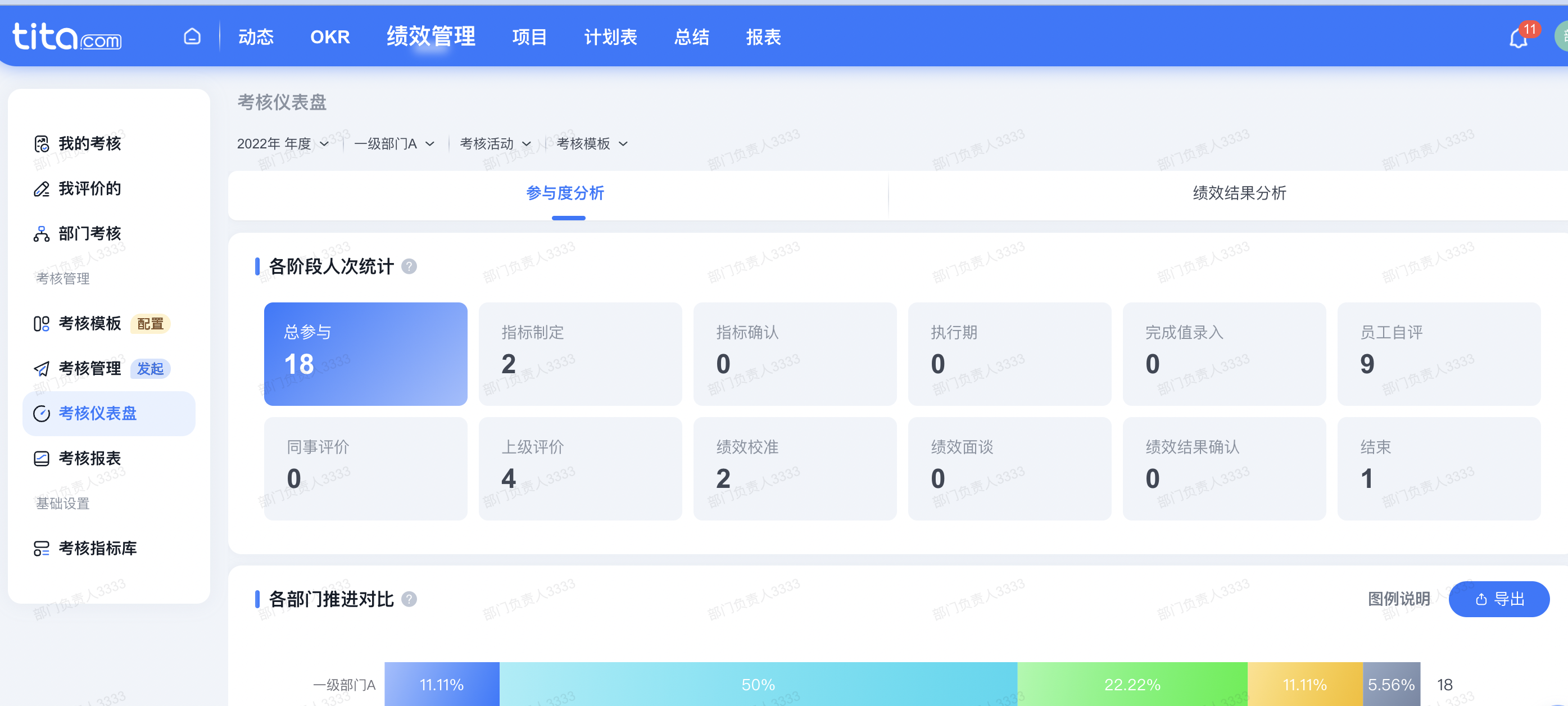
Task: Open help for 各阶段人次统计
Action: click(409, 266)
